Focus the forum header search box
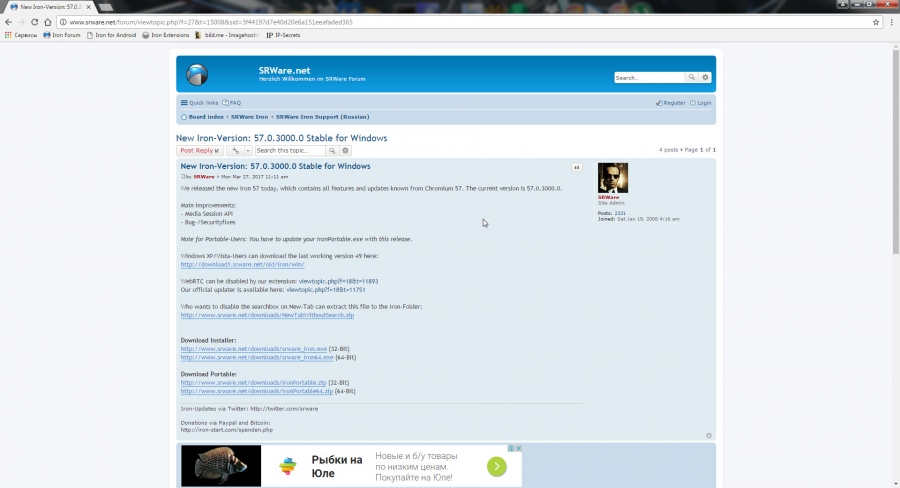900x488 pixels. click(x=649, y=78)
